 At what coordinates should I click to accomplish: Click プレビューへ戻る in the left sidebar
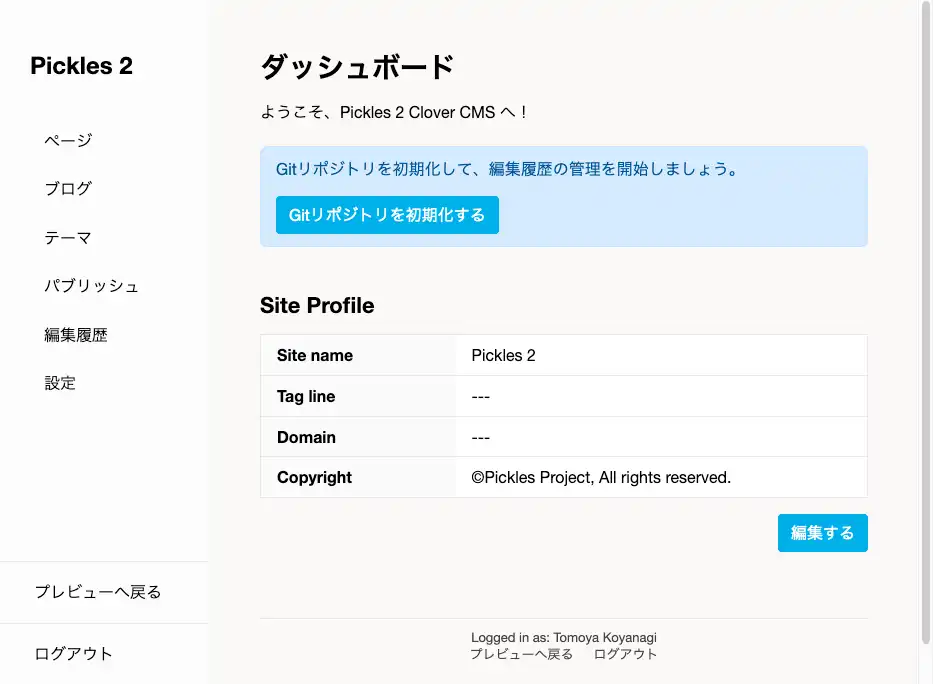[98, 592]
